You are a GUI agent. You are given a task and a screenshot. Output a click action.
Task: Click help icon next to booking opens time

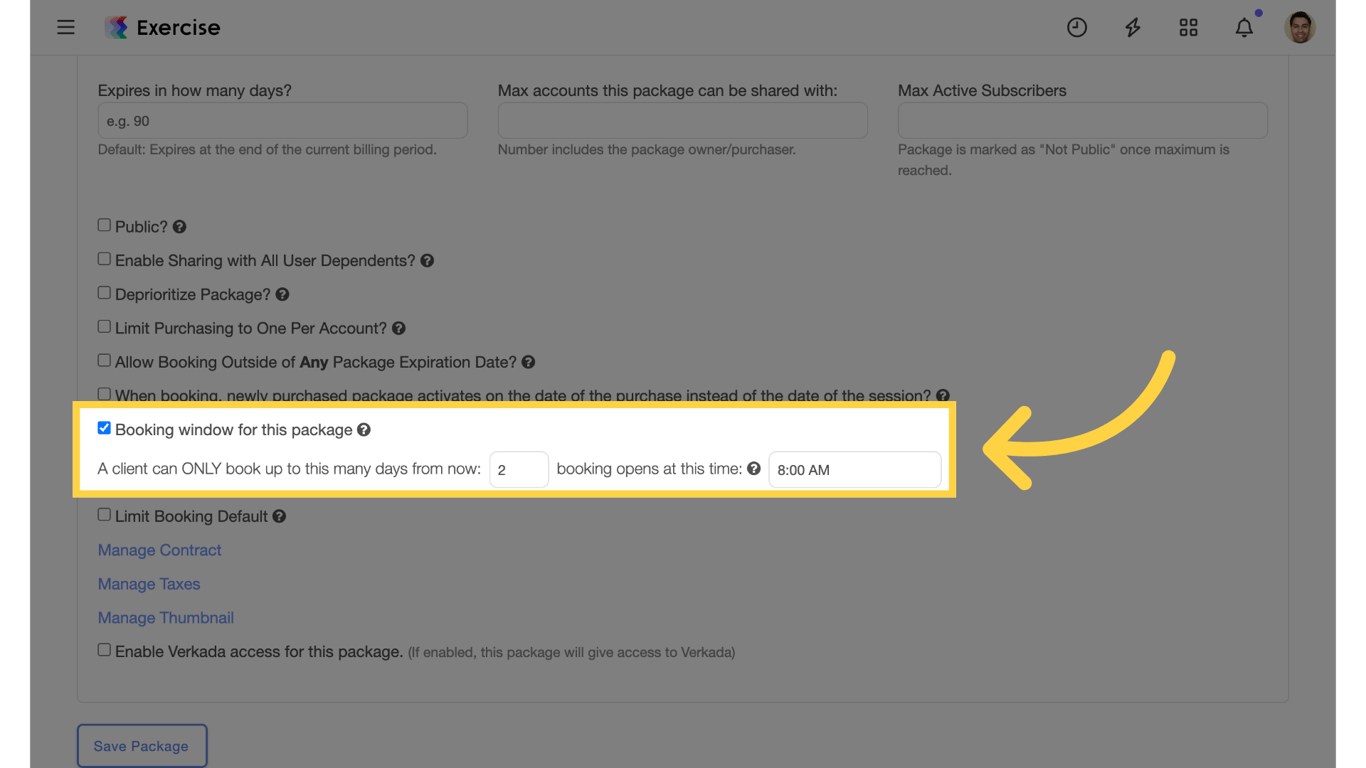[753, 468]
